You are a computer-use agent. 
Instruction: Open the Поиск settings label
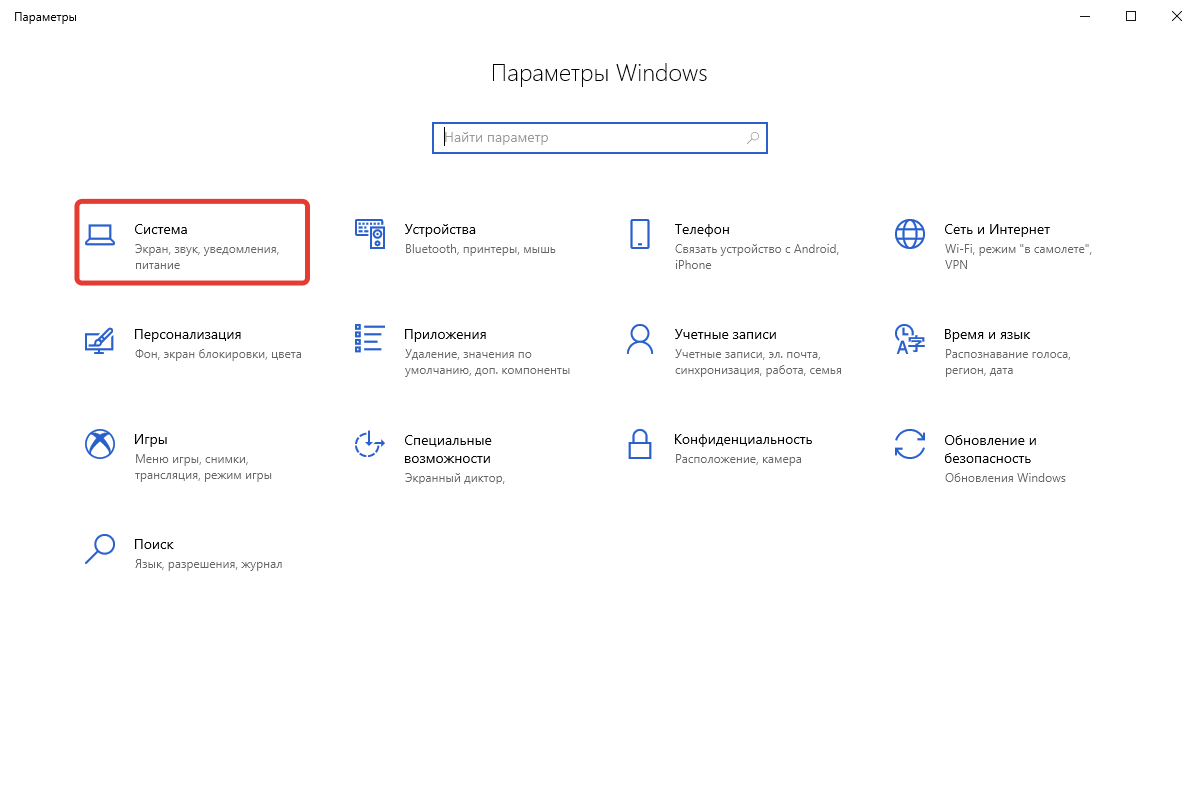pyautogui.click(x=154, y=544)
